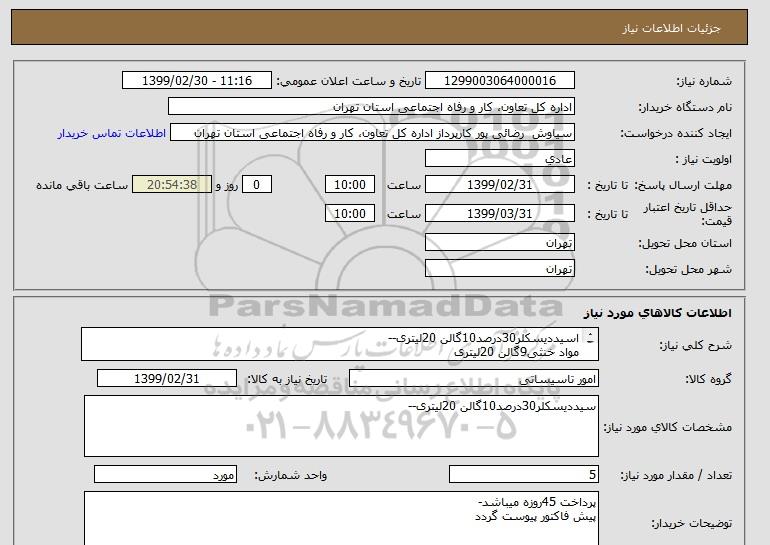Click the goods group field امور تاسیساتی
770x545 pixels.
pyautogui.click(x=473, y=379)
